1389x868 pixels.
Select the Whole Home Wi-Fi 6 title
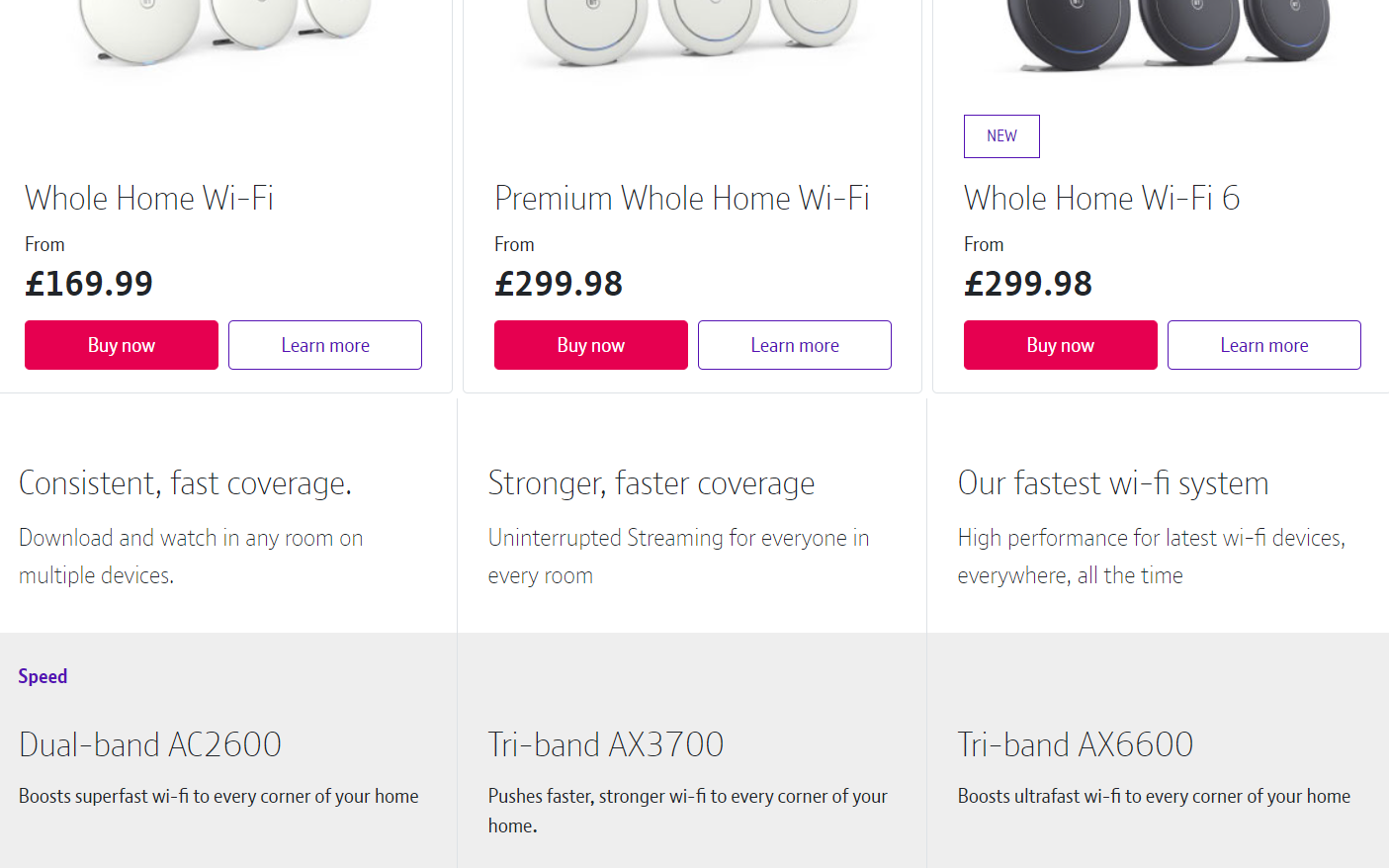coord(1101,199)
